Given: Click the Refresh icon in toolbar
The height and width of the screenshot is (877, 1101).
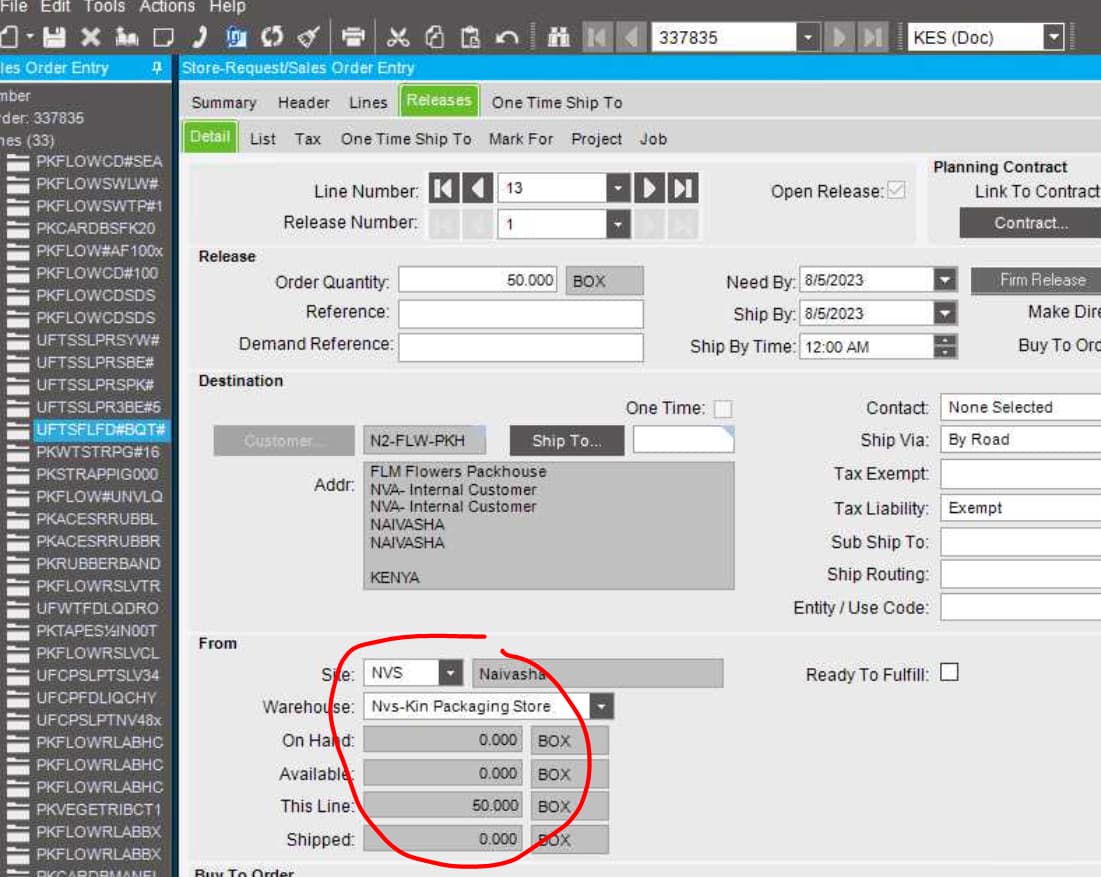Looking at the screenshot, I should coord(272,37).
